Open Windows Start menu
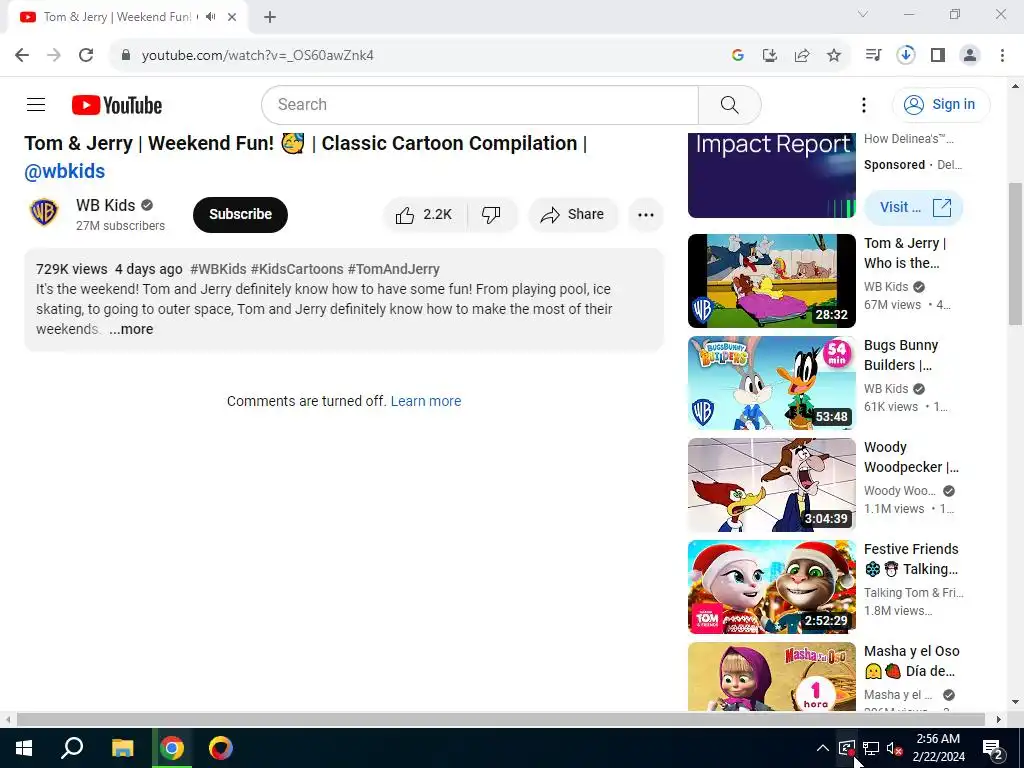The width and height of the screenshot is (1024, 768). click(x=24, y=748)
